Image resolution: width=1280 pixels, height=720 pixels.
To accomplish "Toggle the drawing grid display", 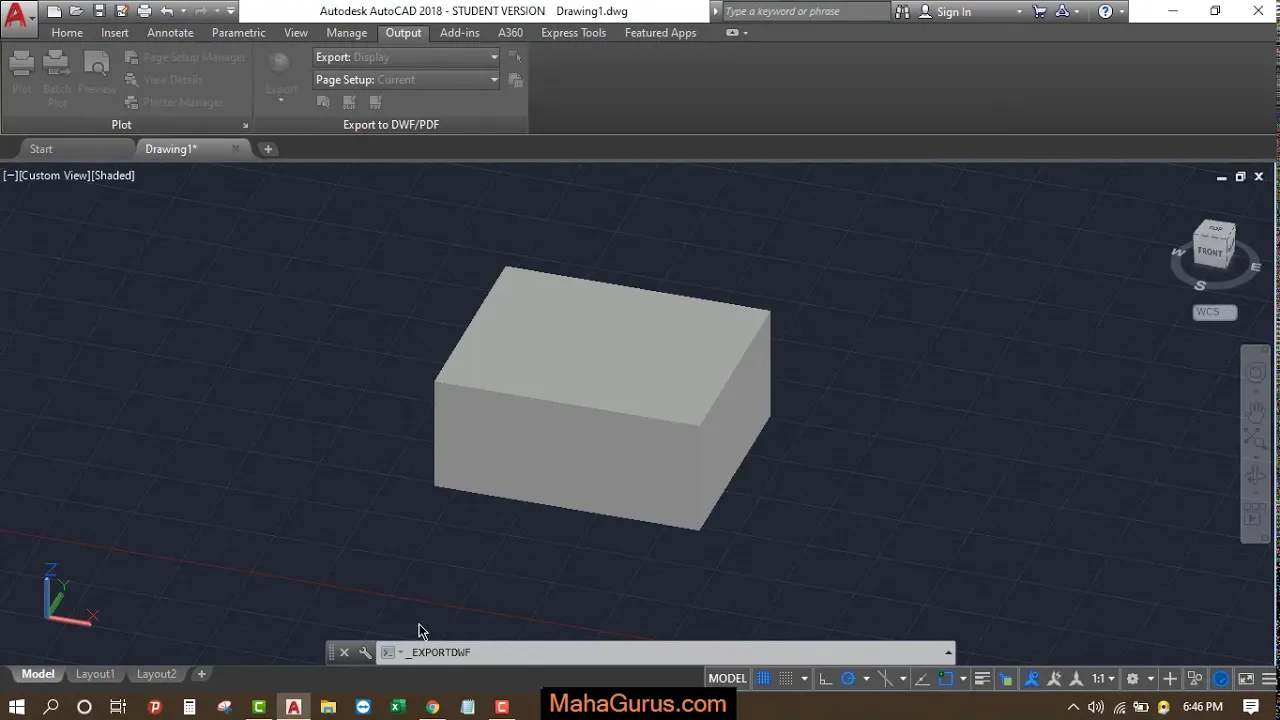I will 763,678.
